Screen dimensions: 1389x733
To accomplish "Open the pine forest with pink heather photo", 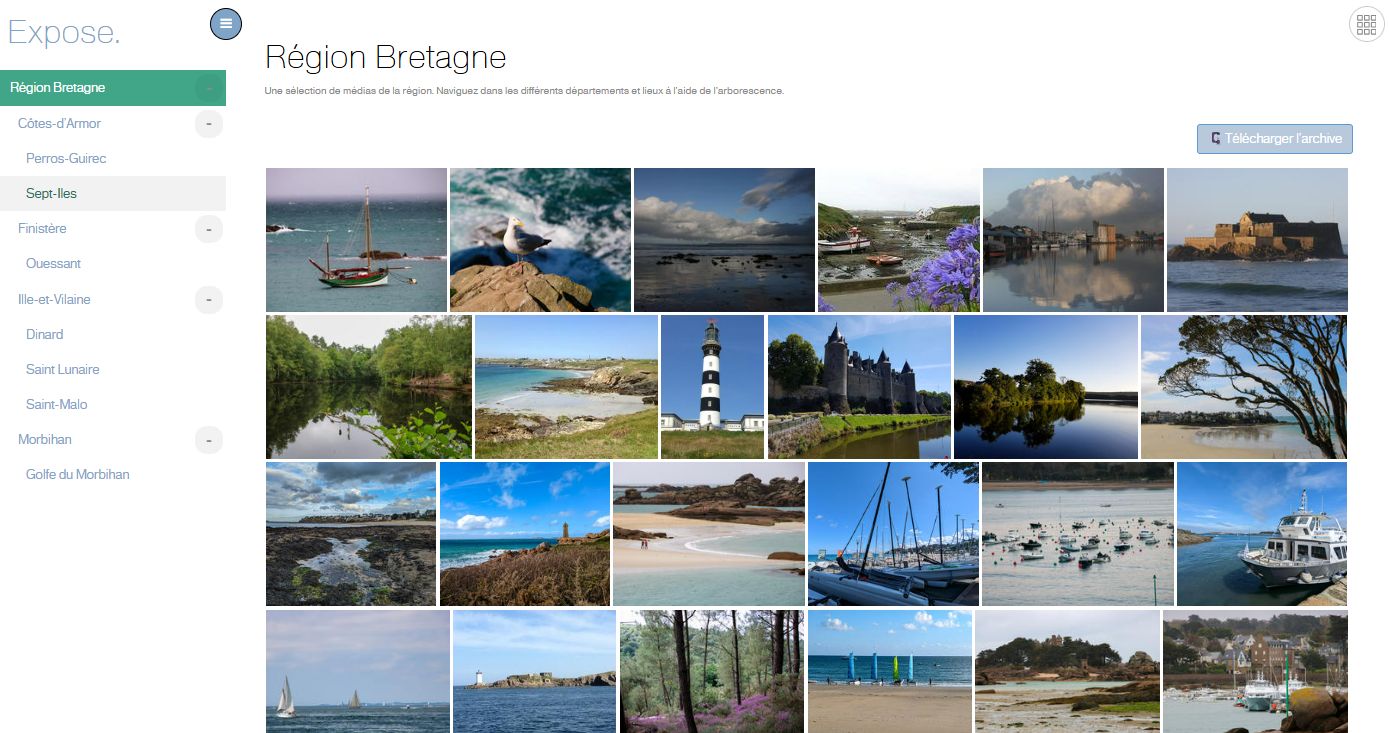I will click(712, 671).
